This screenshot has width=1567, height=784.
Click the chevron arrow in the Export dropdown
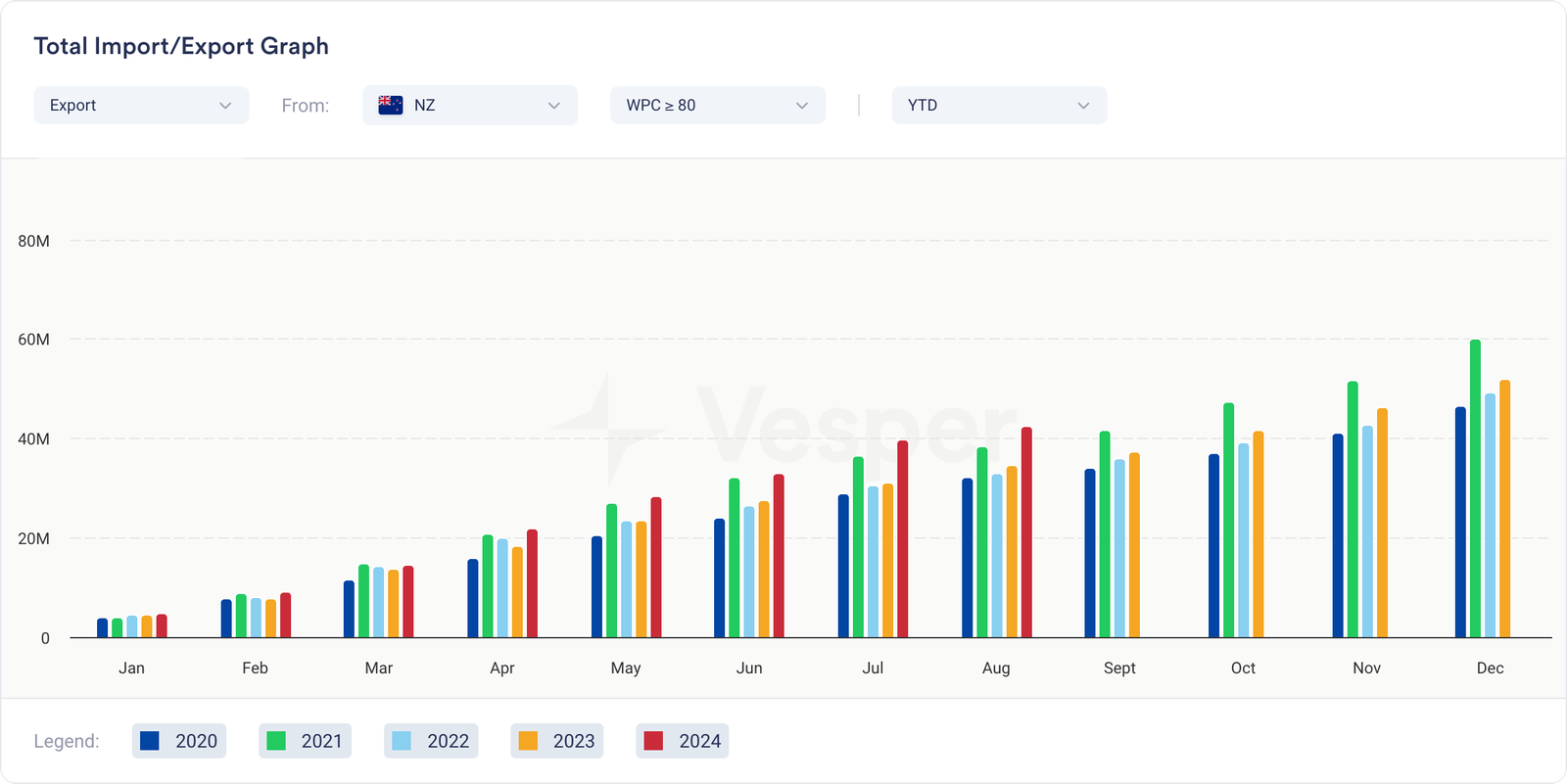[225, 106]
